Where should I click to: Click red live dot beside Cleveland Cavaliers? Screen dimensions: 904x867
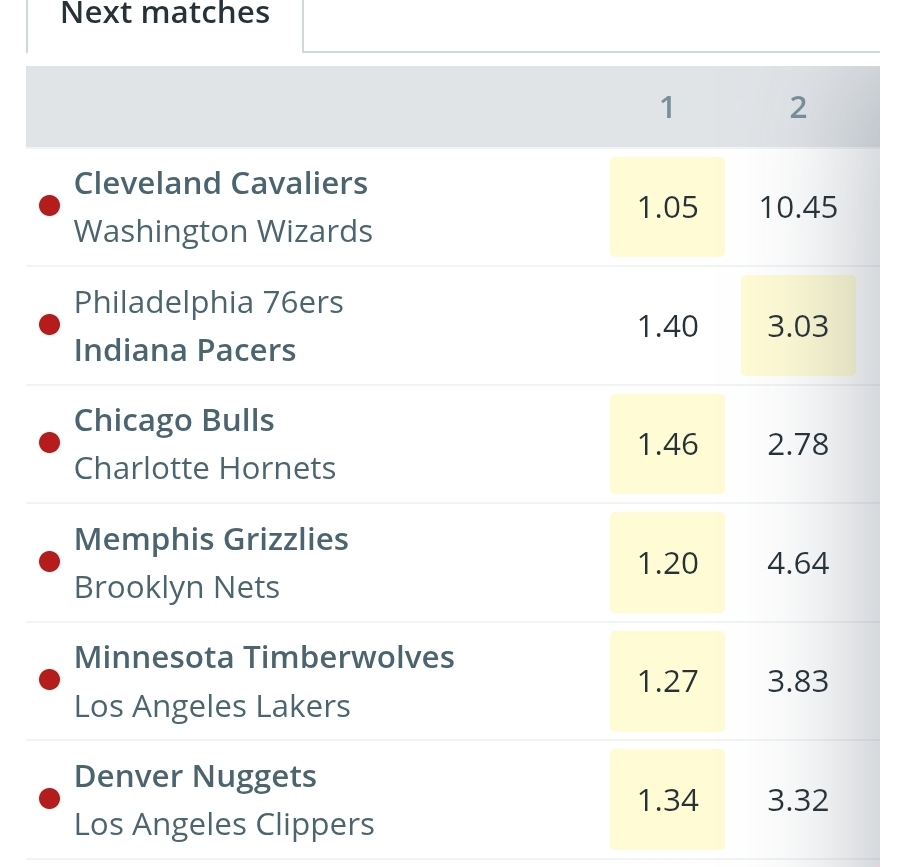pyautogui.click(x=49, y=207)
